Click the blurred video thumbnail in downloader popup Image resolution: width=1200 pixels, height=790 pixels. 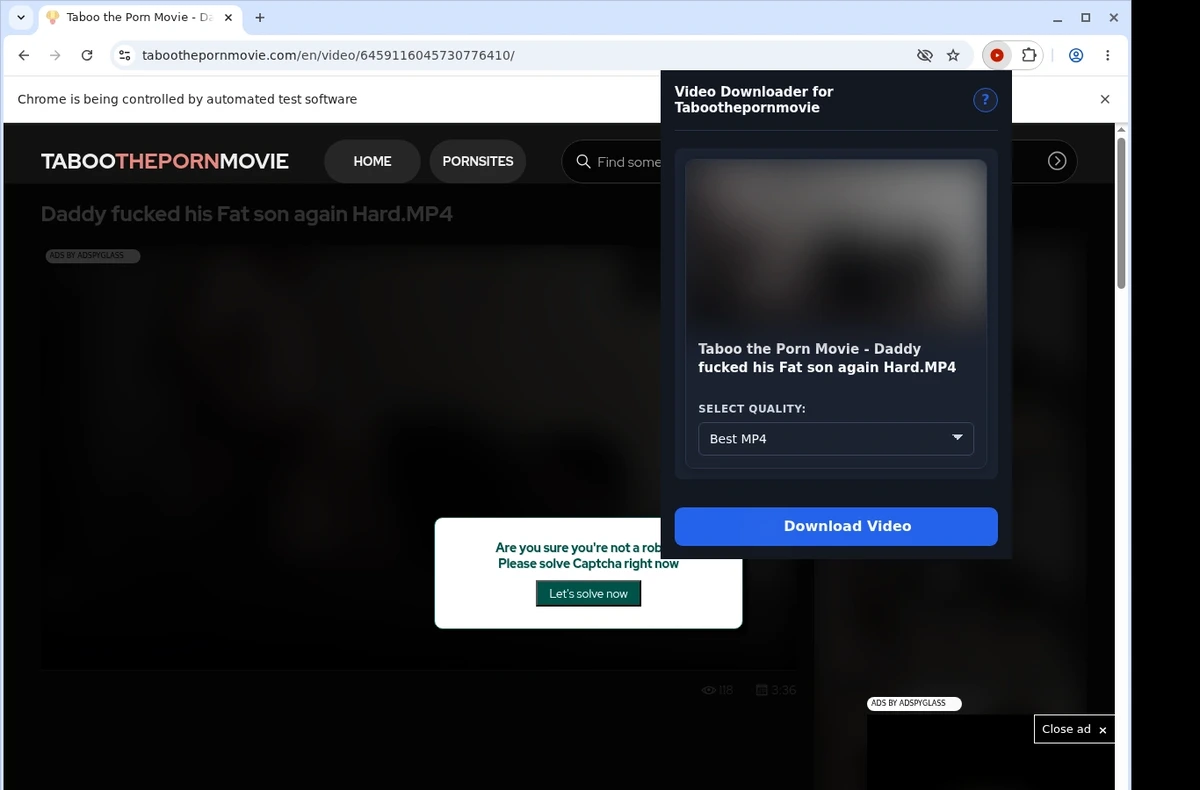click(836, 245)
